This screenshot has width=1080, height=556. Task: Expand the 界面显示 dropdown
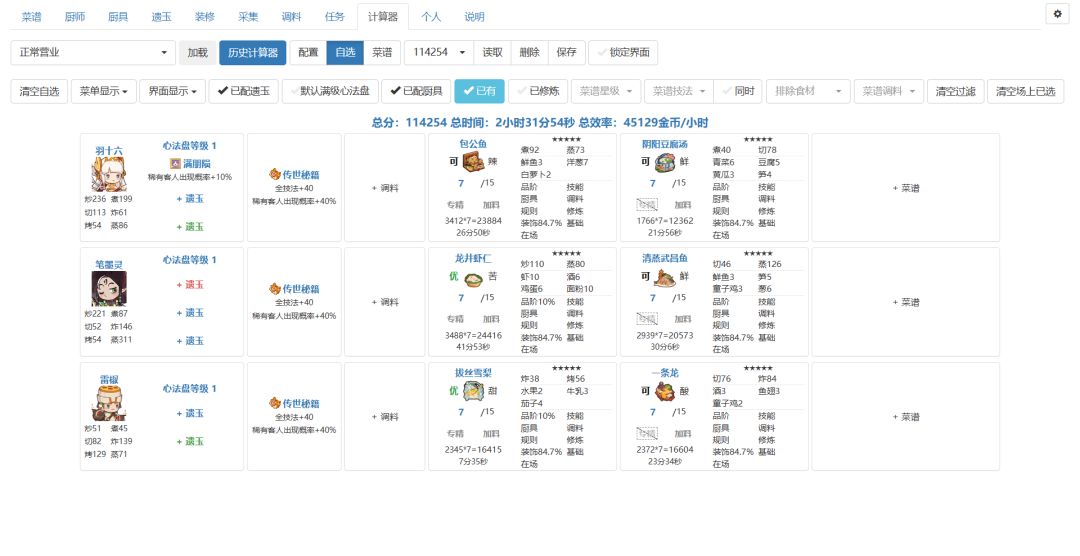(x=173, y=91)
